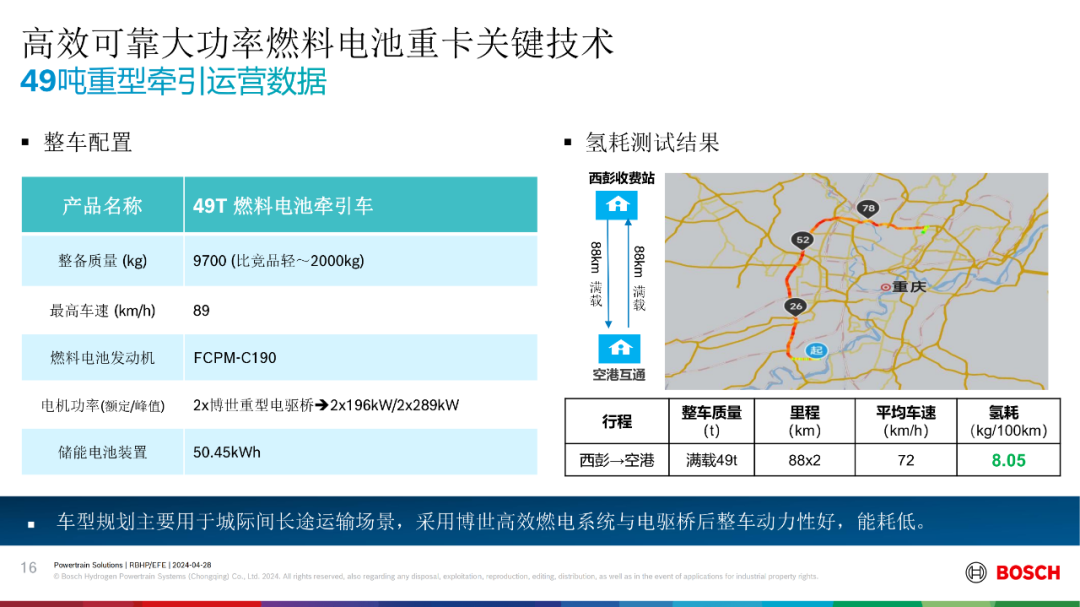Click the 空港互通 label below the icon
Image resolution: width=1080 pixels, height=607 pixels.
(619, 375)
